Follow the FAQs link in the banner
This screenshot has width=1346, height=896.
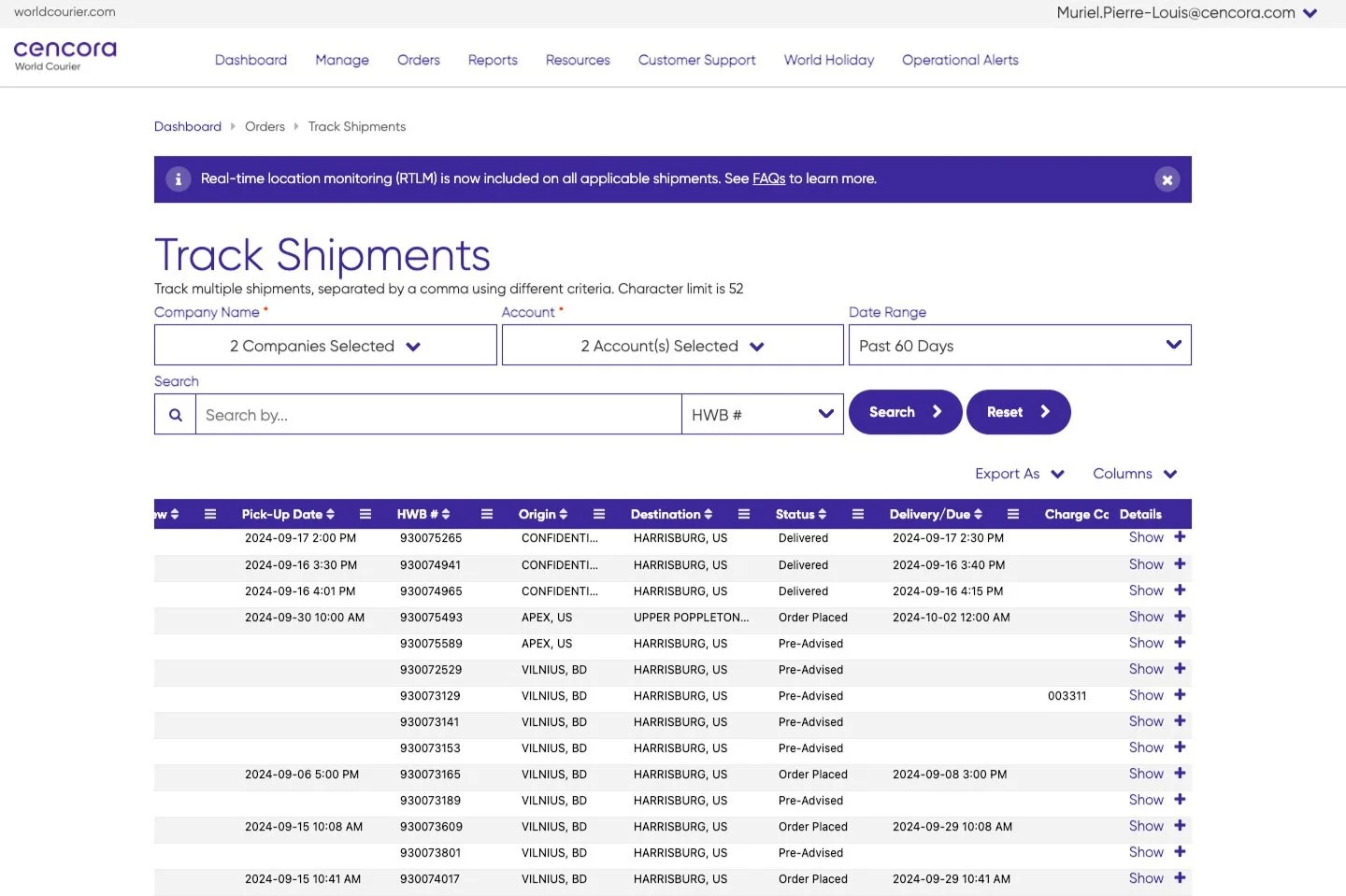(x=768, y=178)
